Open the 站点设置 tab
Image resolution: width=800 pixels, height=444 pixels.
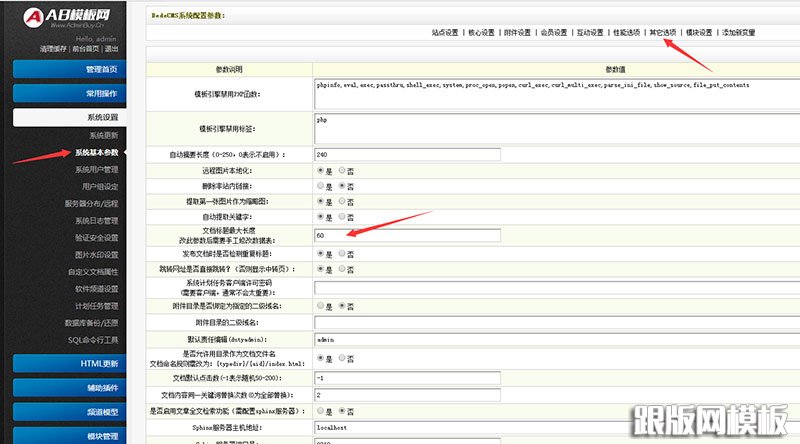coord(445,32)
